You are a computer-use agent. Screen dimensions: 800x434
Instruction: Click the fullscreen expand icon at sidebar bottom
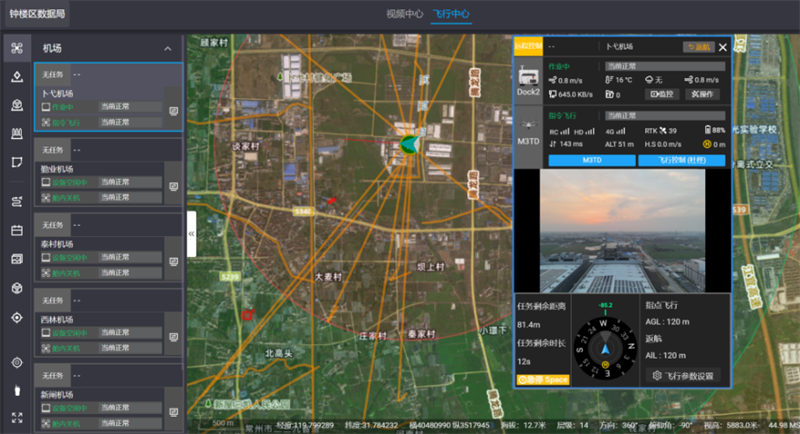coord(15,418)
